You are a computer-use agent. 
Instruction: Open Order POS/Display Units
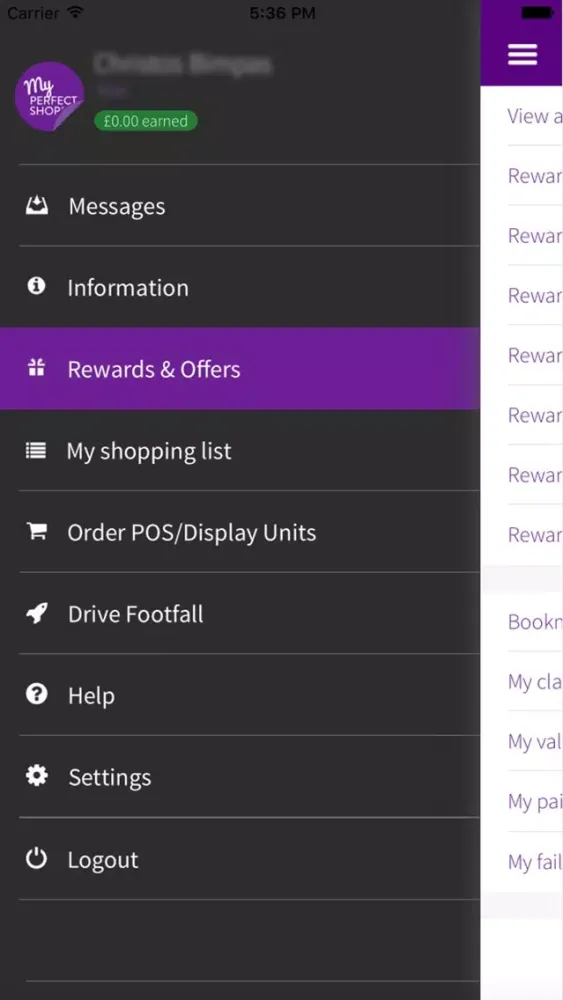coord(240,532)
